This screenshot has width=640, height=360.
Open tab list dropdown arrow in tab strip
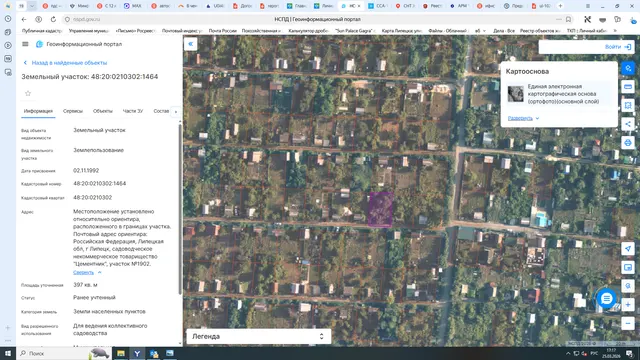coord(32,6)
